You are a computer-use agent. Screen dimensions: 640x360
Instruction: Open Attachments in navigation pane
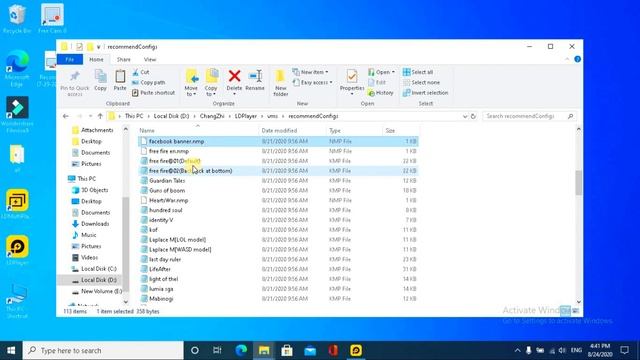[x=96, y=130]
